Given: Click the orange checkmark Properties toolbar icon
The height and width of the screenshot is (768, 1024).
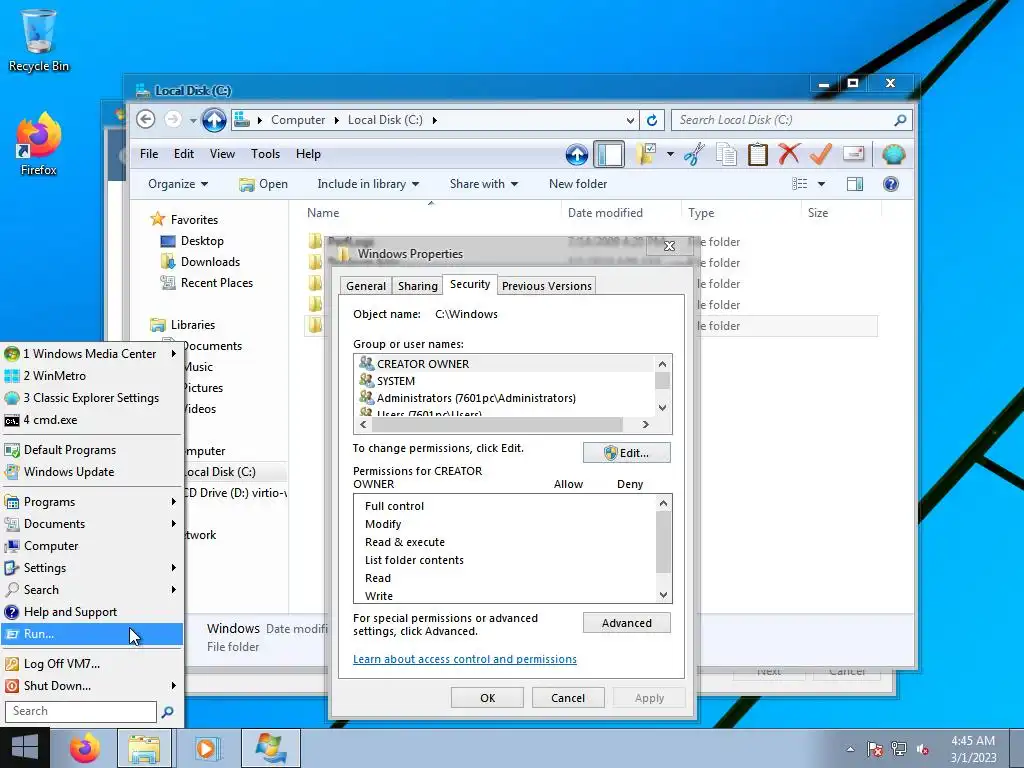Looking at the screenshot, I should [x=821, y=155].
